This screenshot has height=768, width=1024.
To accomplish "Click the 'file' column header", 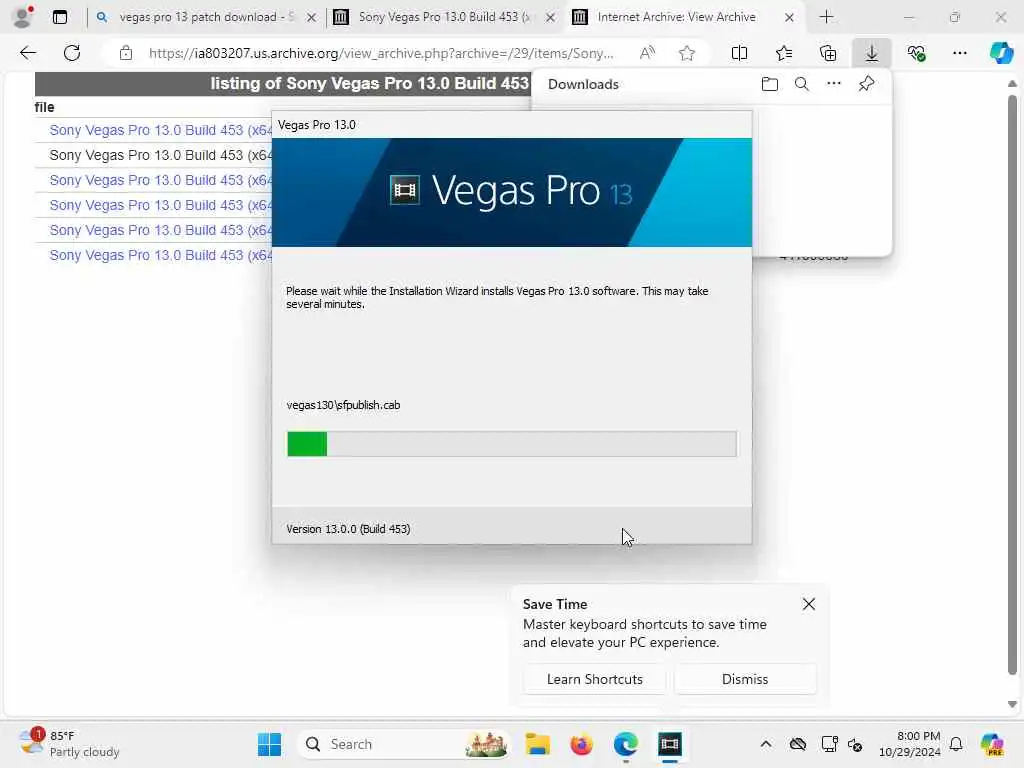I will coord(44,107).
